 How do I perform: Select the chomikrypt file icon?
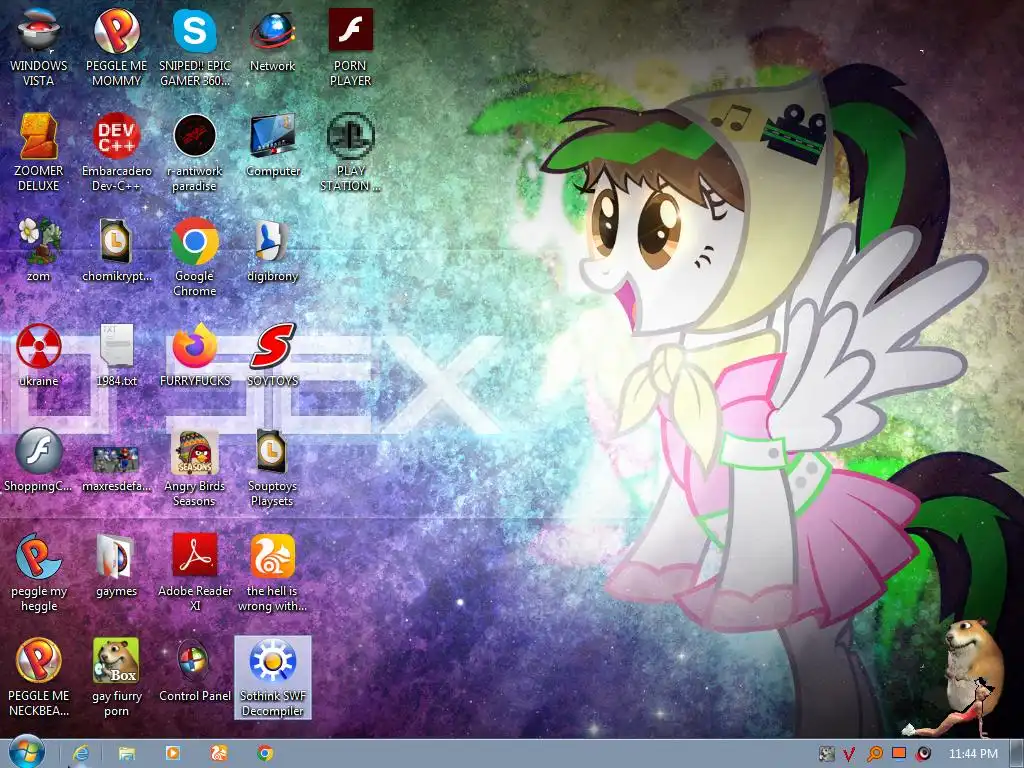116,250
